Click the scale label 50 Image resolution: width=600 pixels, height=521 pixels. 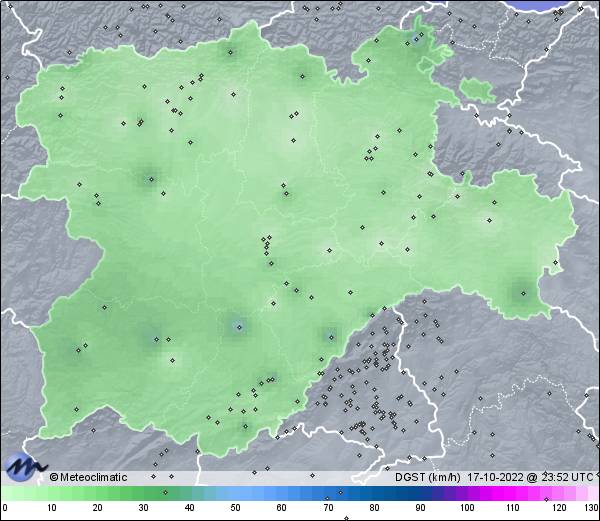(x=235, y=508)
